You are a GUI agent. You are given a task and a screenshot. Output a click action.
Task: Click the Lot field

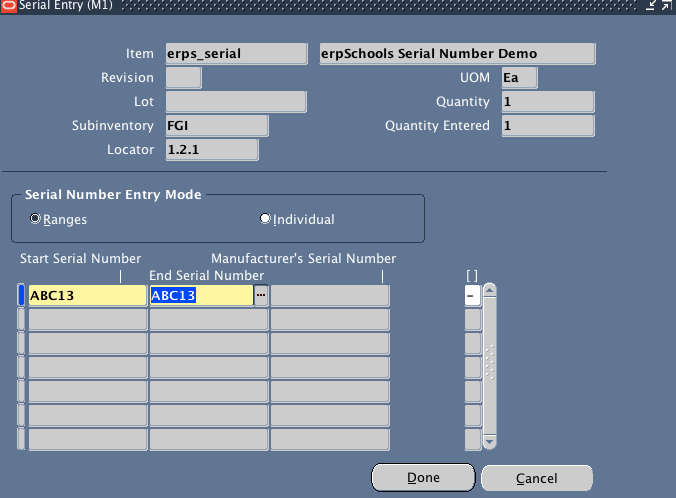click(236, 102)
